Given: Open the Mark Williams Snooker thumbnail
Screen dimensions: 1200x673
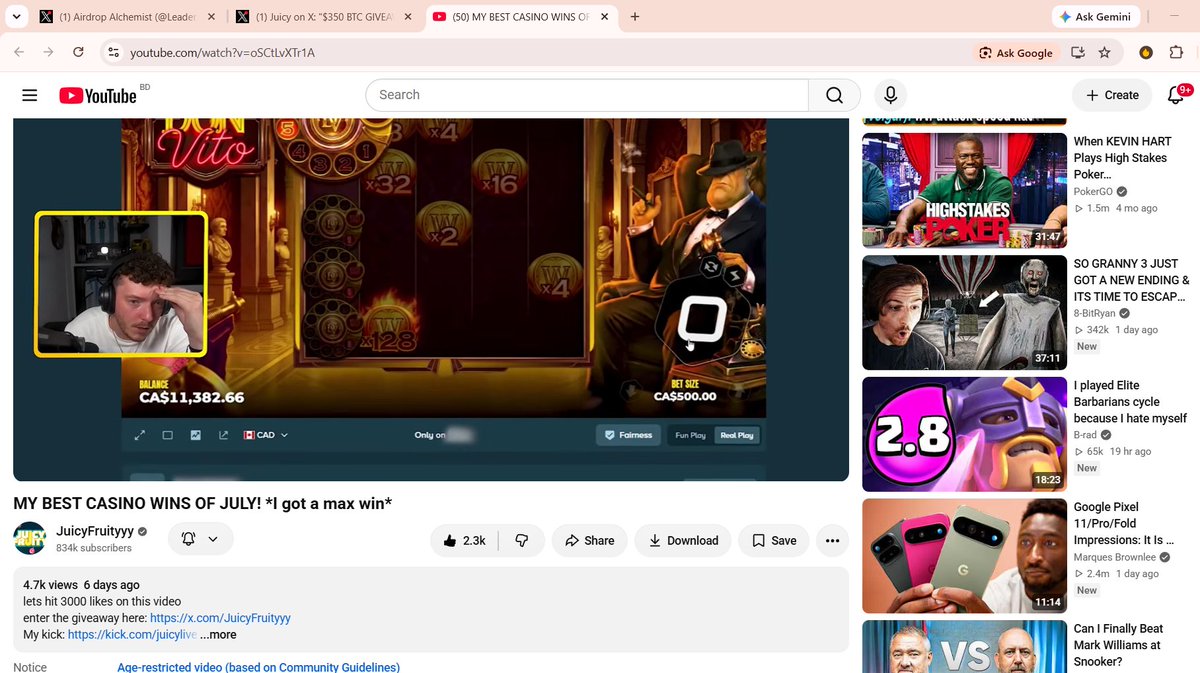Looking at the screenshot, I should point(964,646).
